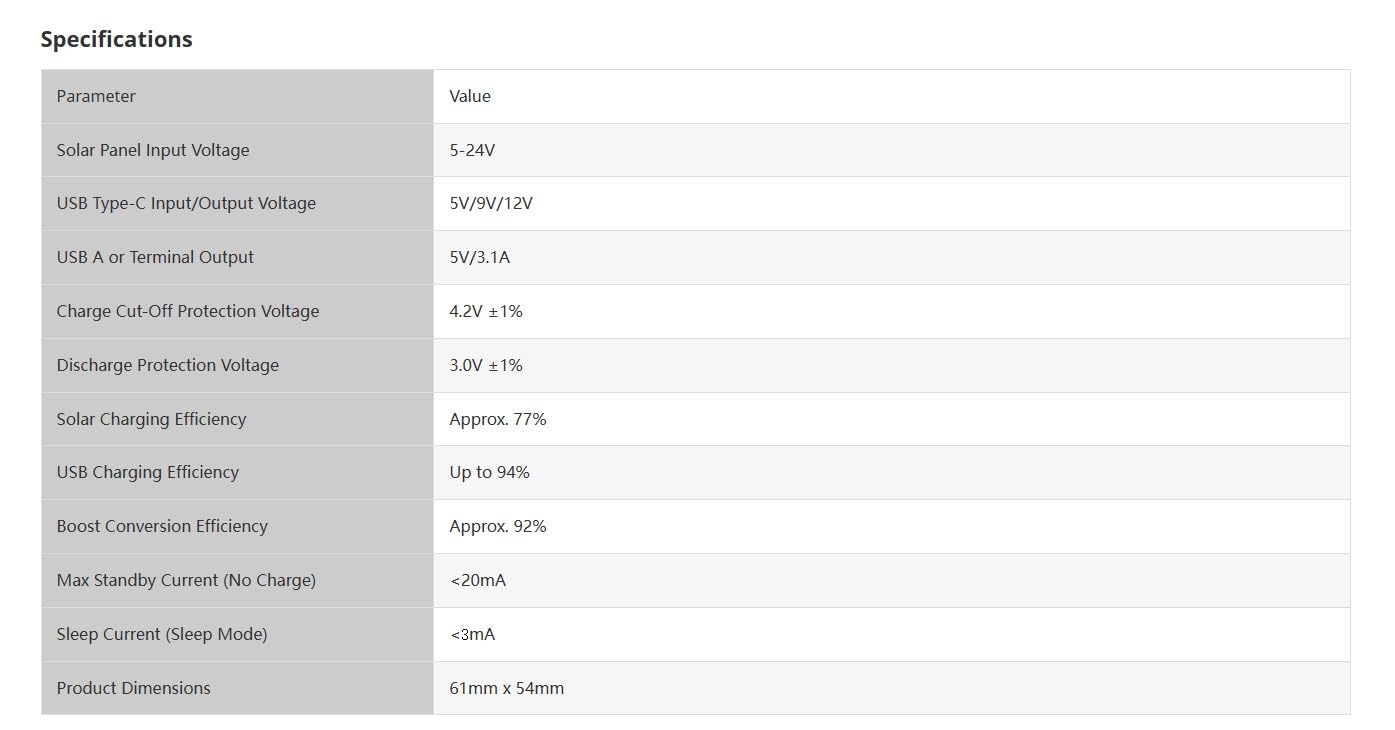1395x730 pixels.
Task: Click the USB Type-C Input/Output Voltage label
Action: pyautogui.click(x=186, y=203)
